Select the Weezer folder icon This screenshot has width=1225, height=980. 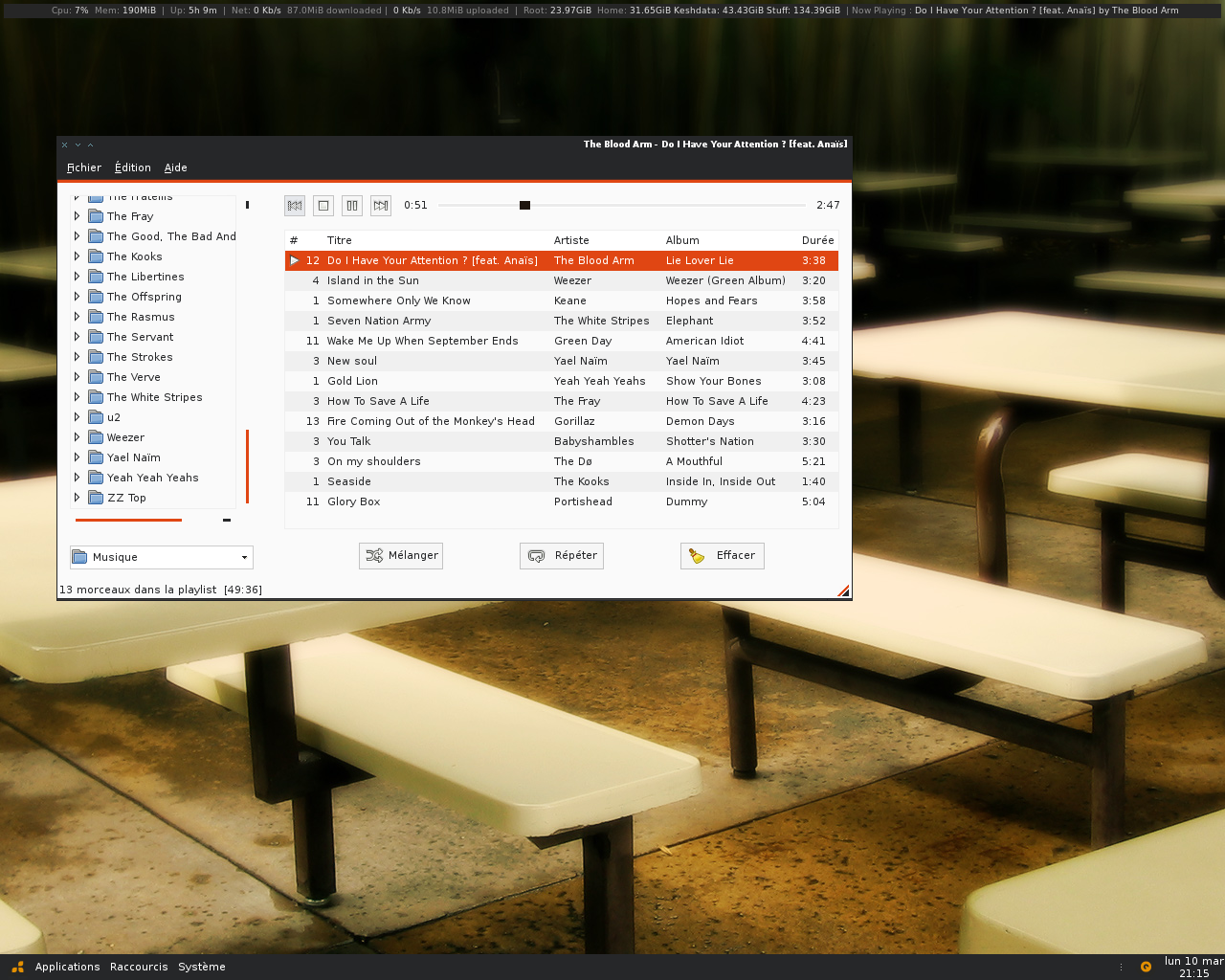[x=96, y=437]
